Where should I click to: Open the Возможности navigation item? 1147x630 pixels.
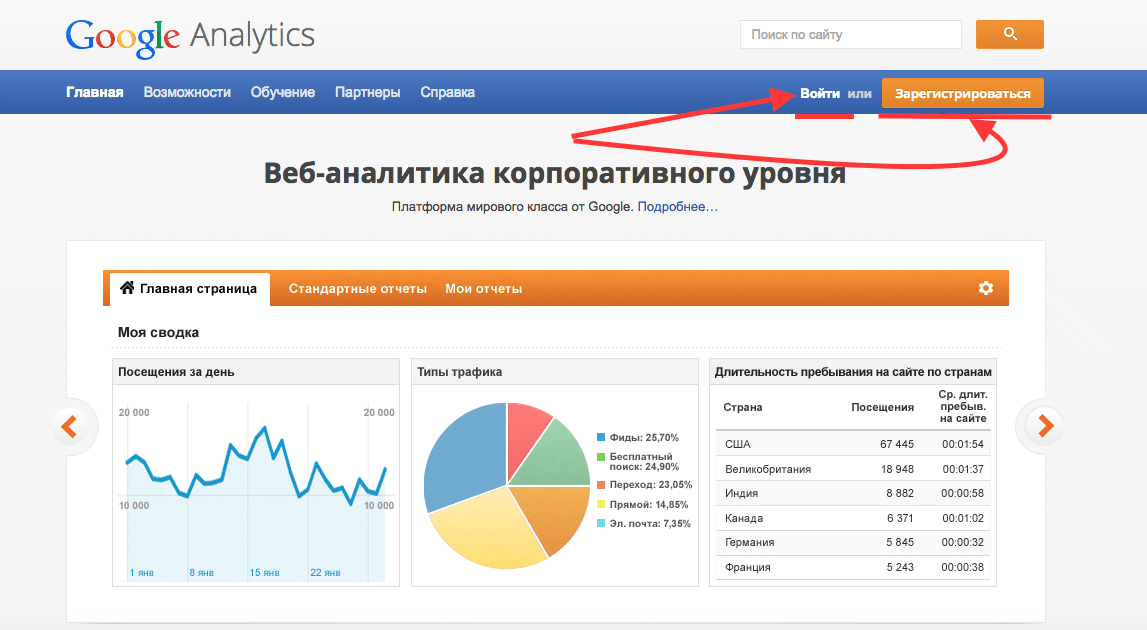[x=187, y=92]
